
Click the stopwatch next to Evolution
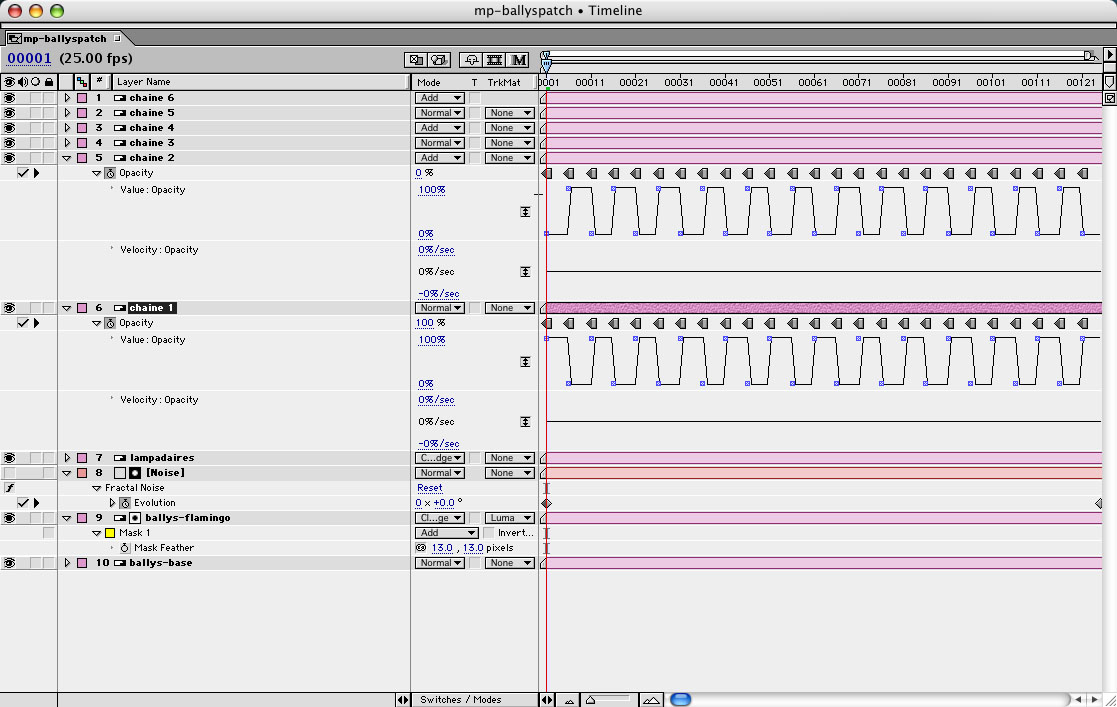point(125,503)
